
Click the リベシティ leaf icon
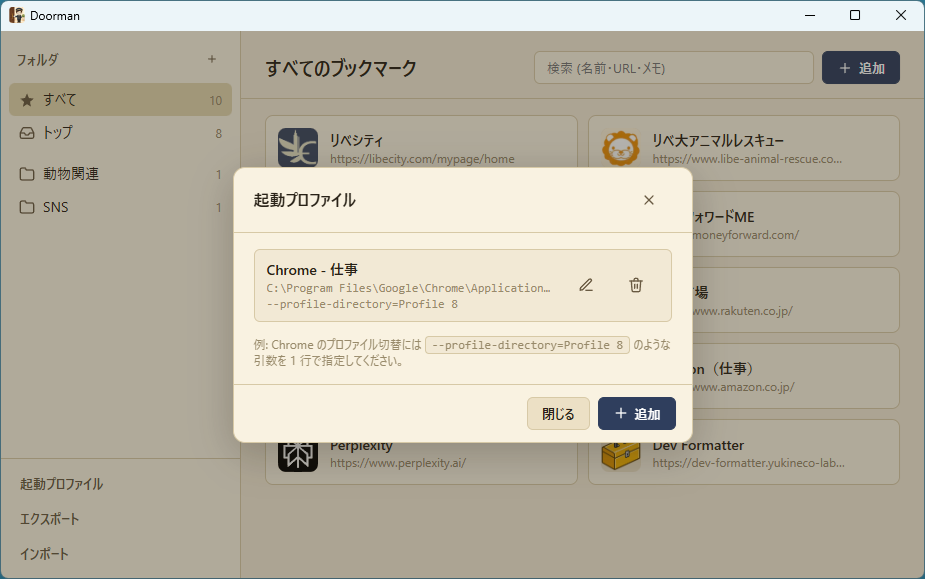pos(297,147)
